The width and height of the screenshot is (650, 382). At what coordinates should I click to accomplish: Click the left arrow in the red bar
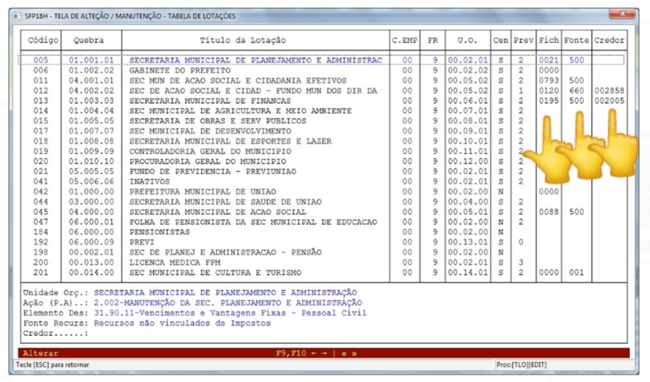click(314, 353)
